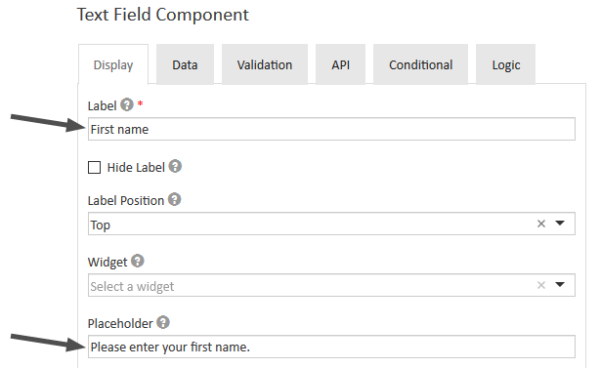
Task: Switch to the Data tab
Action: (185, 64)
